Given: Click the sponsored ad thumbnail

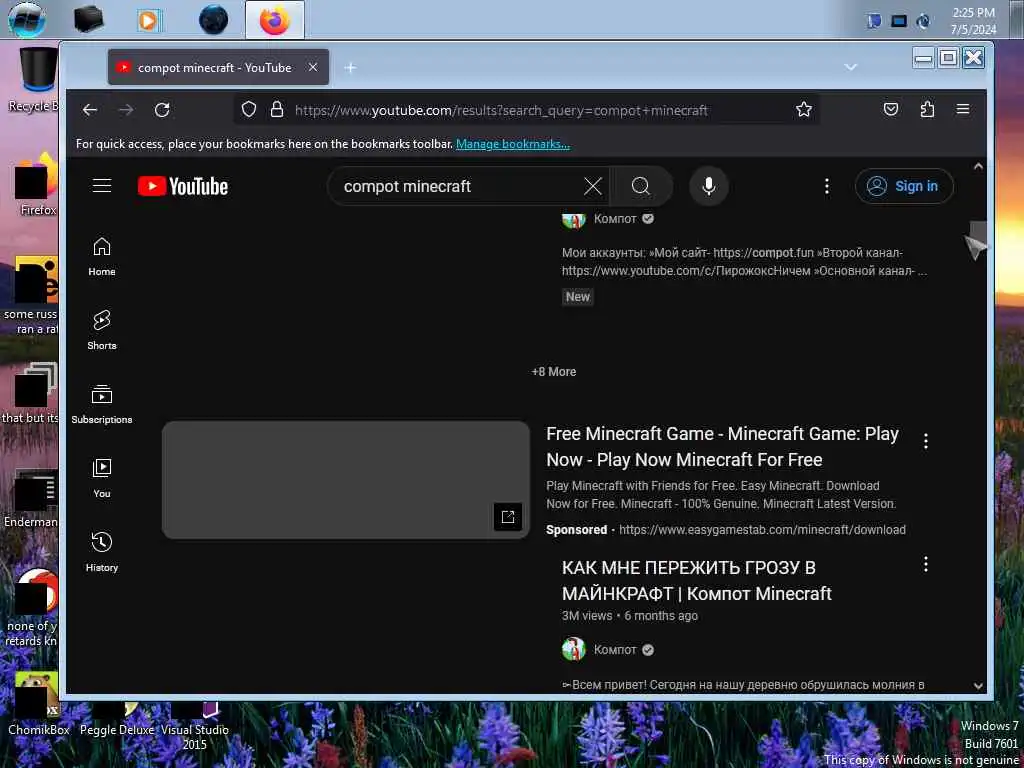Looking at the screenshot, I should point(345,480).
